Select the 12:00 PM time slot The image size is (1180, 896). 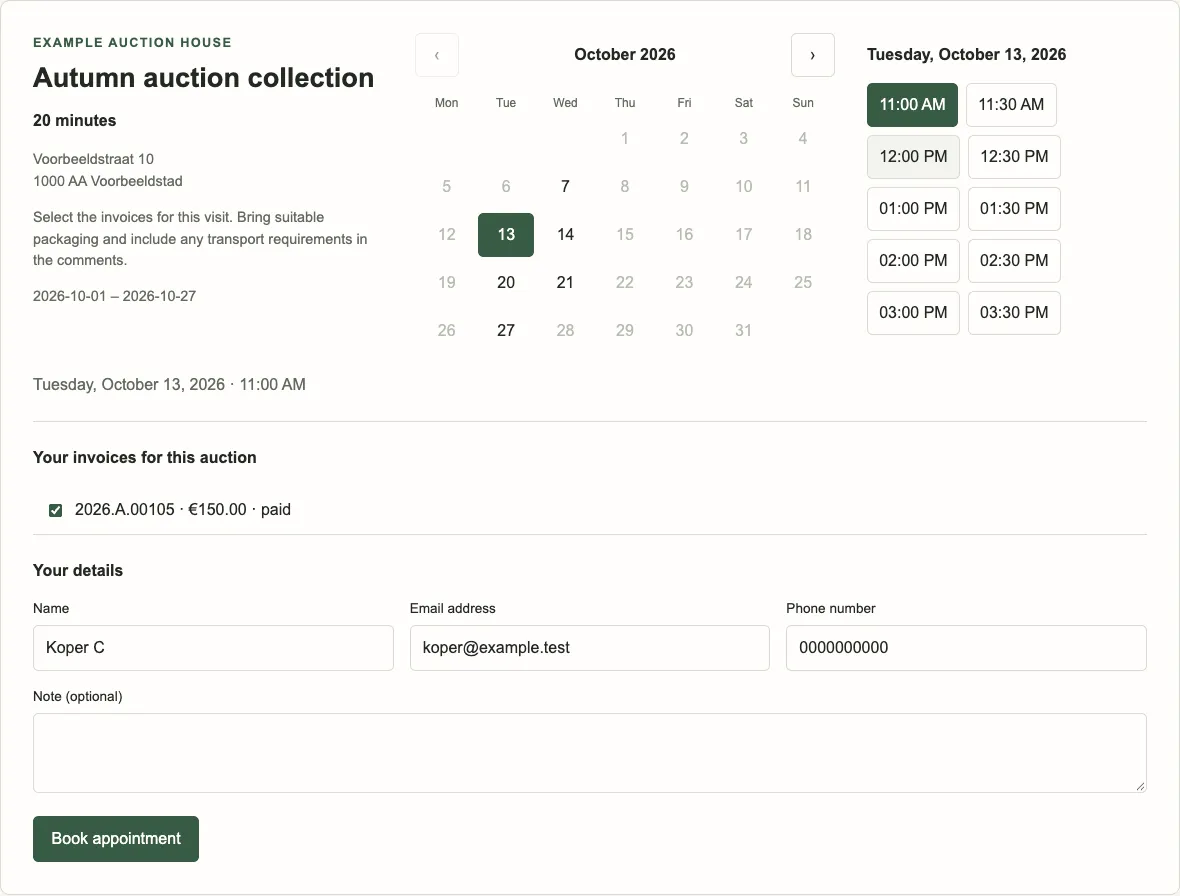[x=913, y=156]
